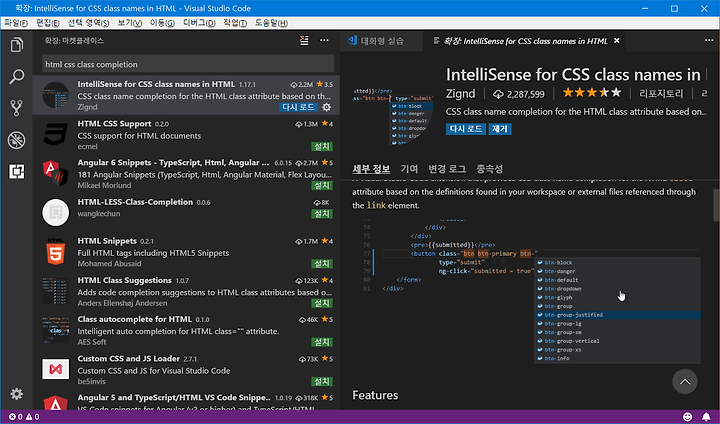Select HTML Class Suggestions list item
This screenshot has width=720, height=424.
186,291
